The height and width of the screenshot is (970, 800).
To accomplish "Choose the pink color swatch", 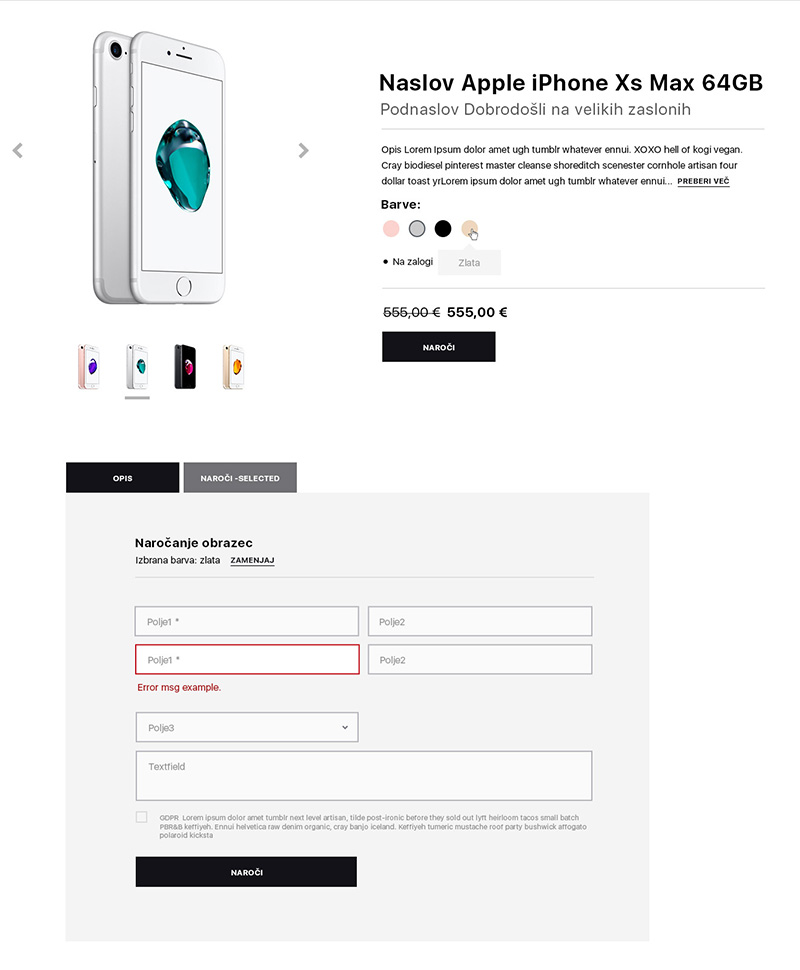I will tap(391, 229).
